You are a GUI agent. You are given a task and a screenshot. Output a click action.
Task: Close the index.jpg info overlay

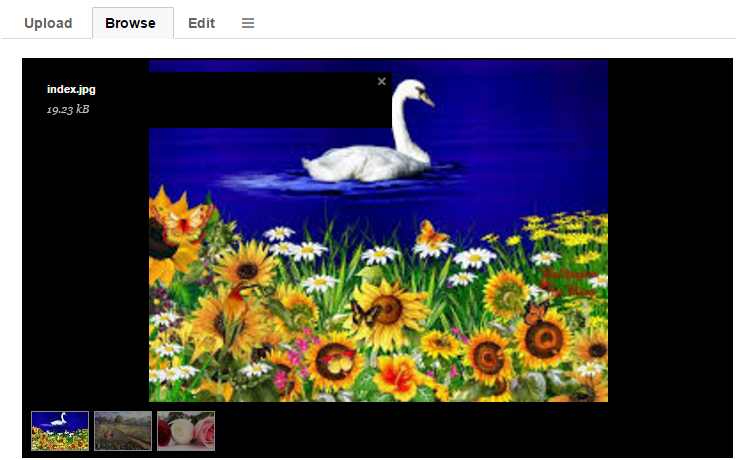tap(382, 81)
